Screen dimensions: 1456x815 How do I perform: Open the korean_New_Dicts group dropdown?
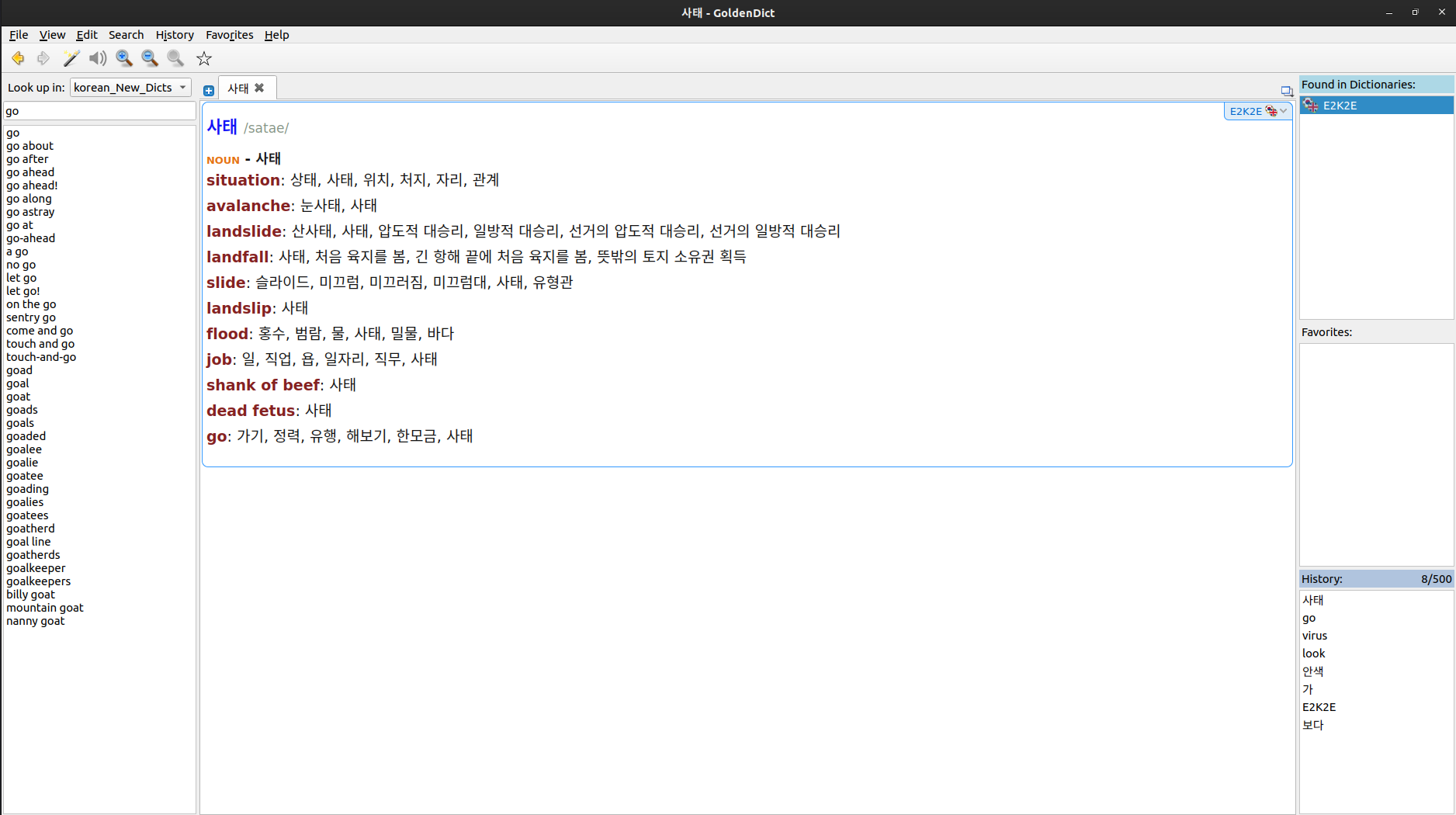point(130,88)
